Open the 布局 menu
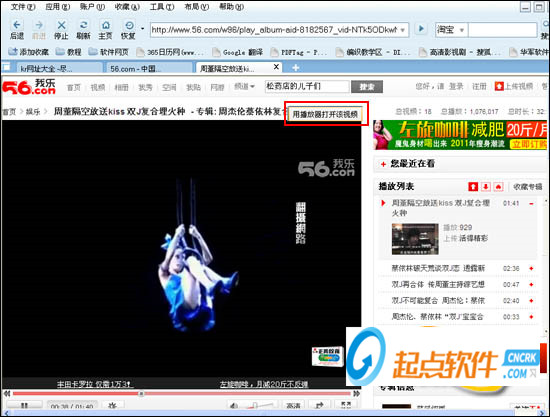Viewport: 550px width, 417px height. click(x=197, y=7)
